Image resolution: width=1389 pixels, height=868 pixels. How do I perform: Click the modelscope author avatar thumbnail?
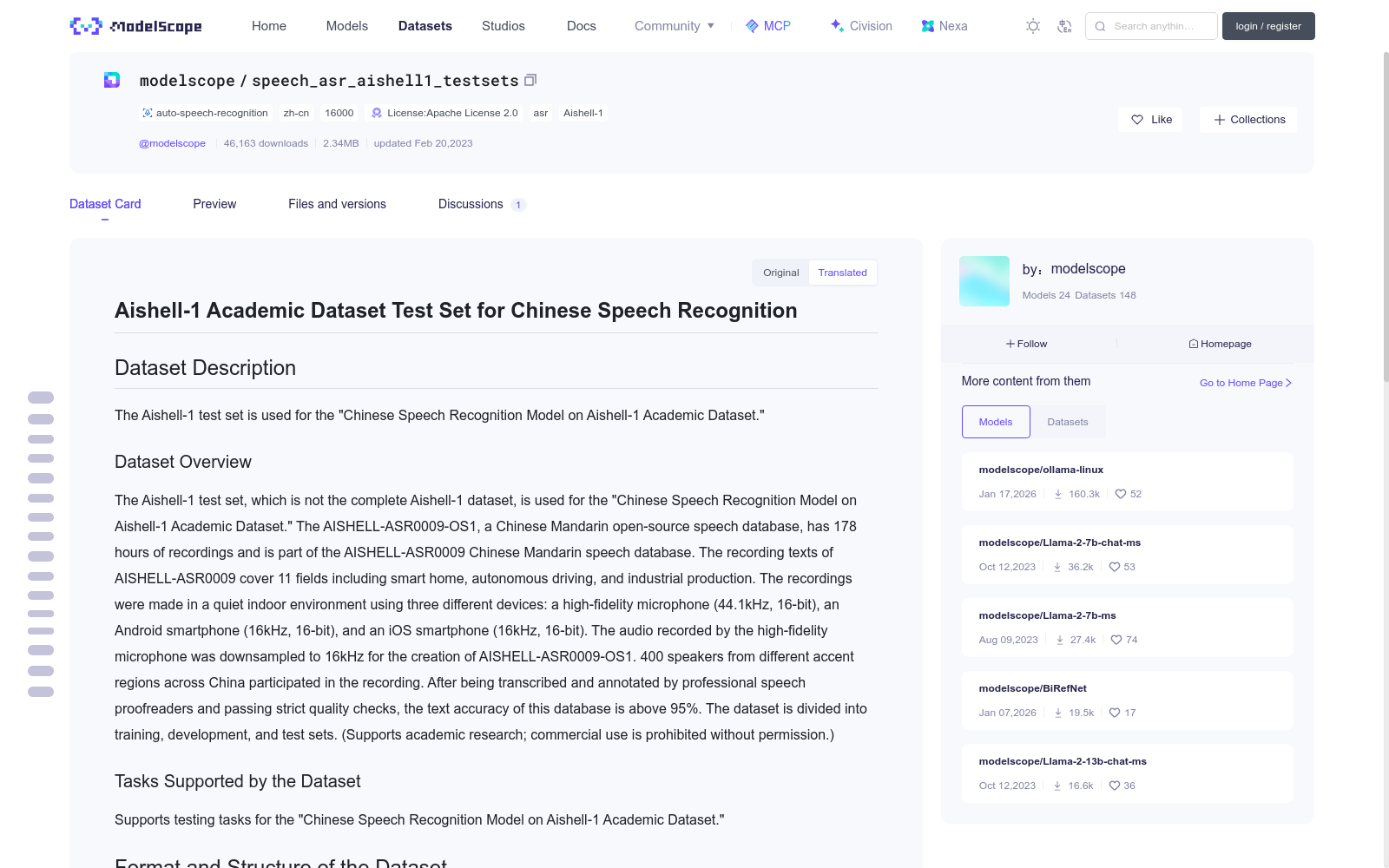click(x=984, y=281)
